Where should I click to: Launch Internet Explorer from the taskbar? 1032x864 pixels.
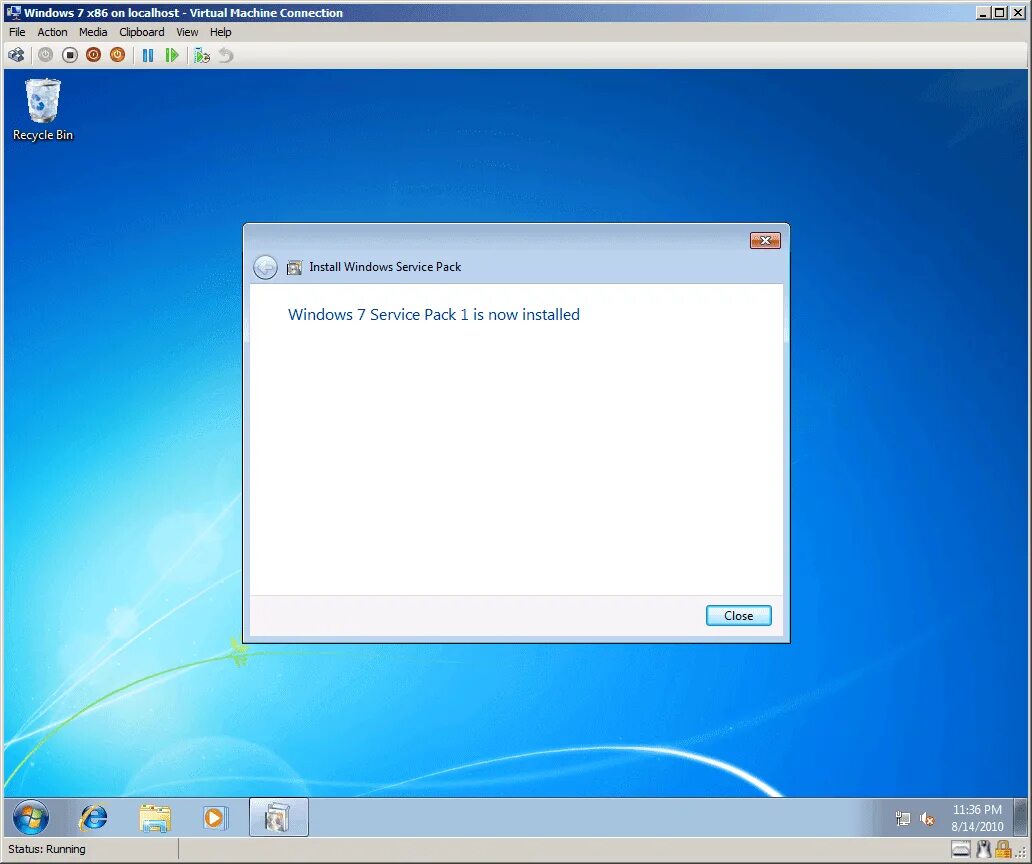(x=93, y=818)
